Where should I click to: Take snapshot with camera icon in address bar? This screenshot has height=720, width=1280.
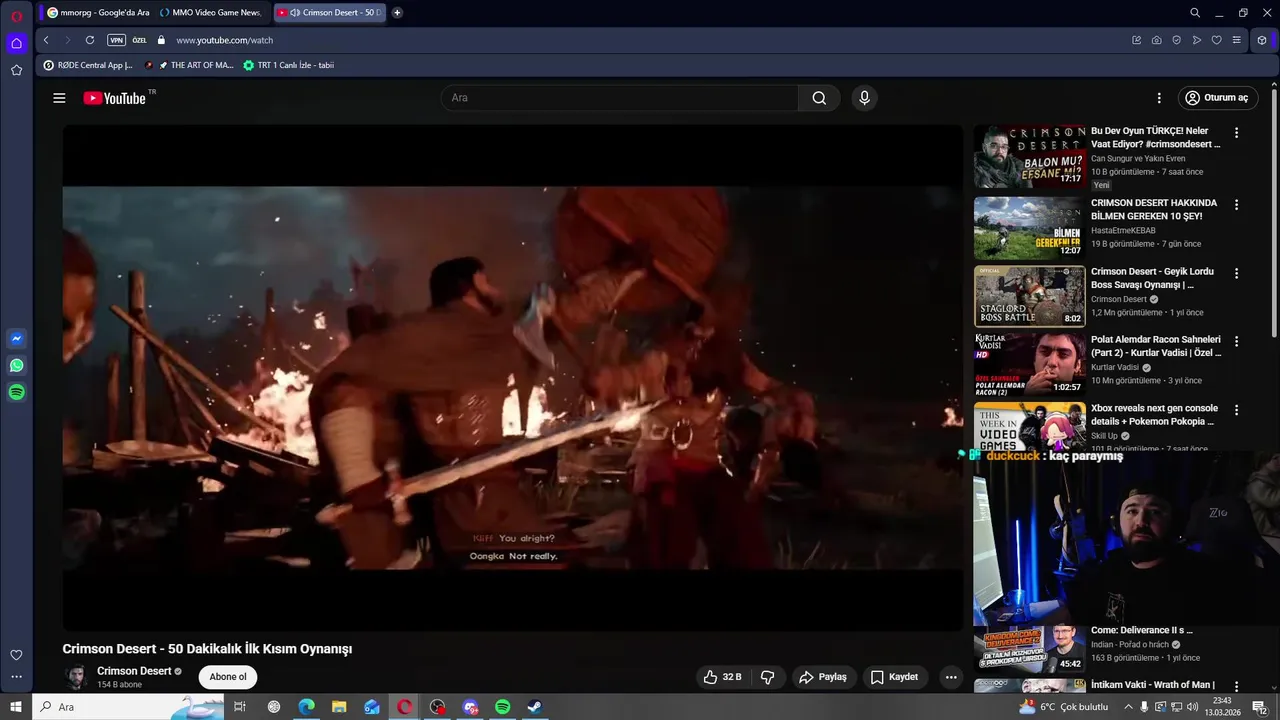click(x=1156, y=40)
